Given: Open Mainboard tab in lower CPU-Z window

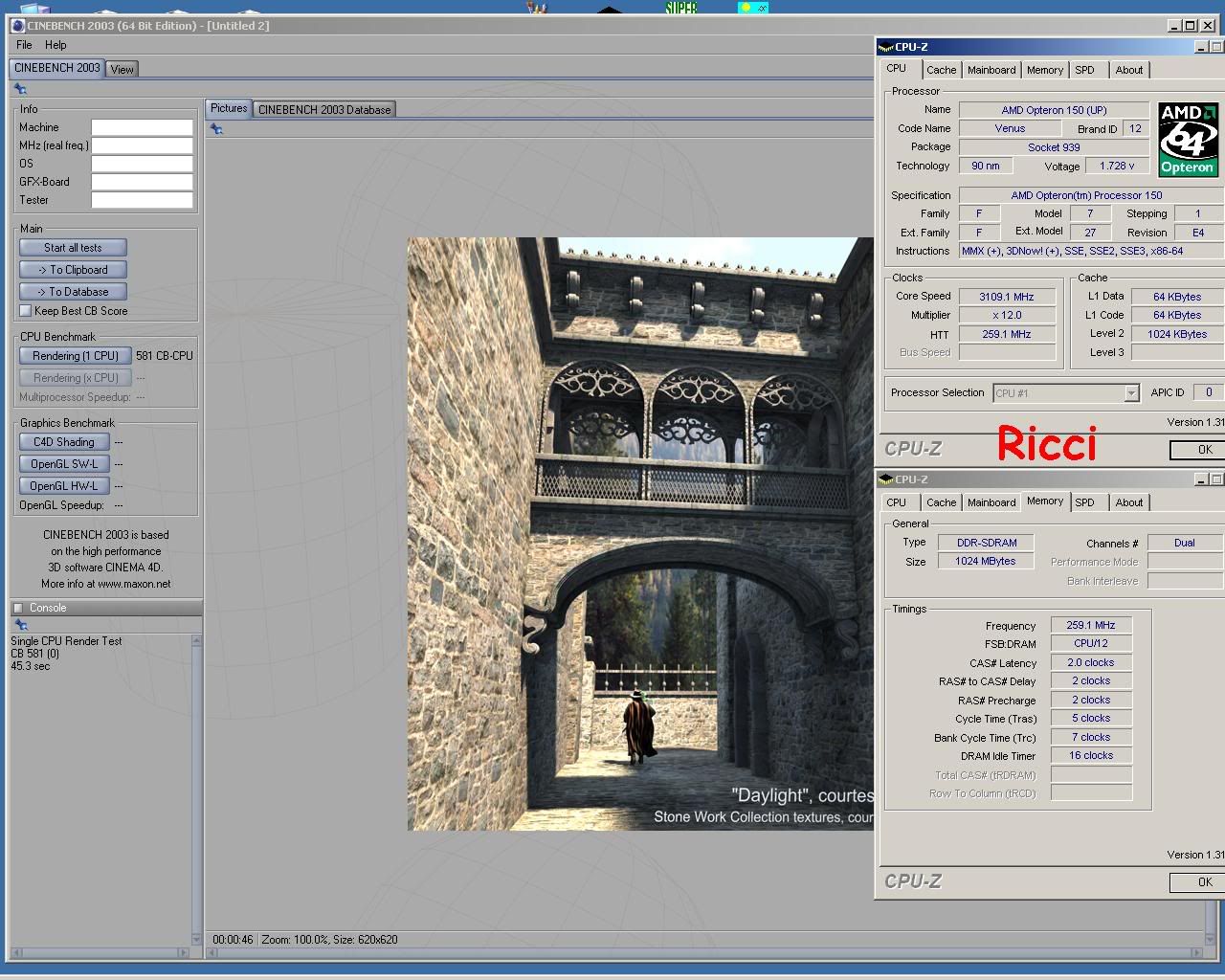Looking at the screenshot, I should coord(991,502).
